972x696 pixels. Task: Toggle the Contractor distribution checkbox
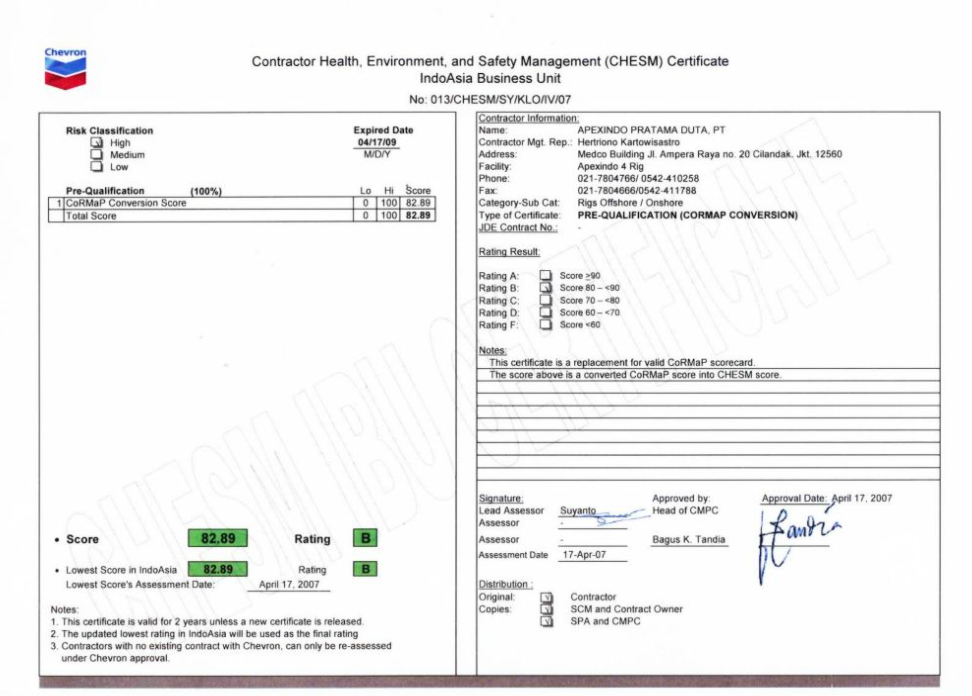click(547, 597)
